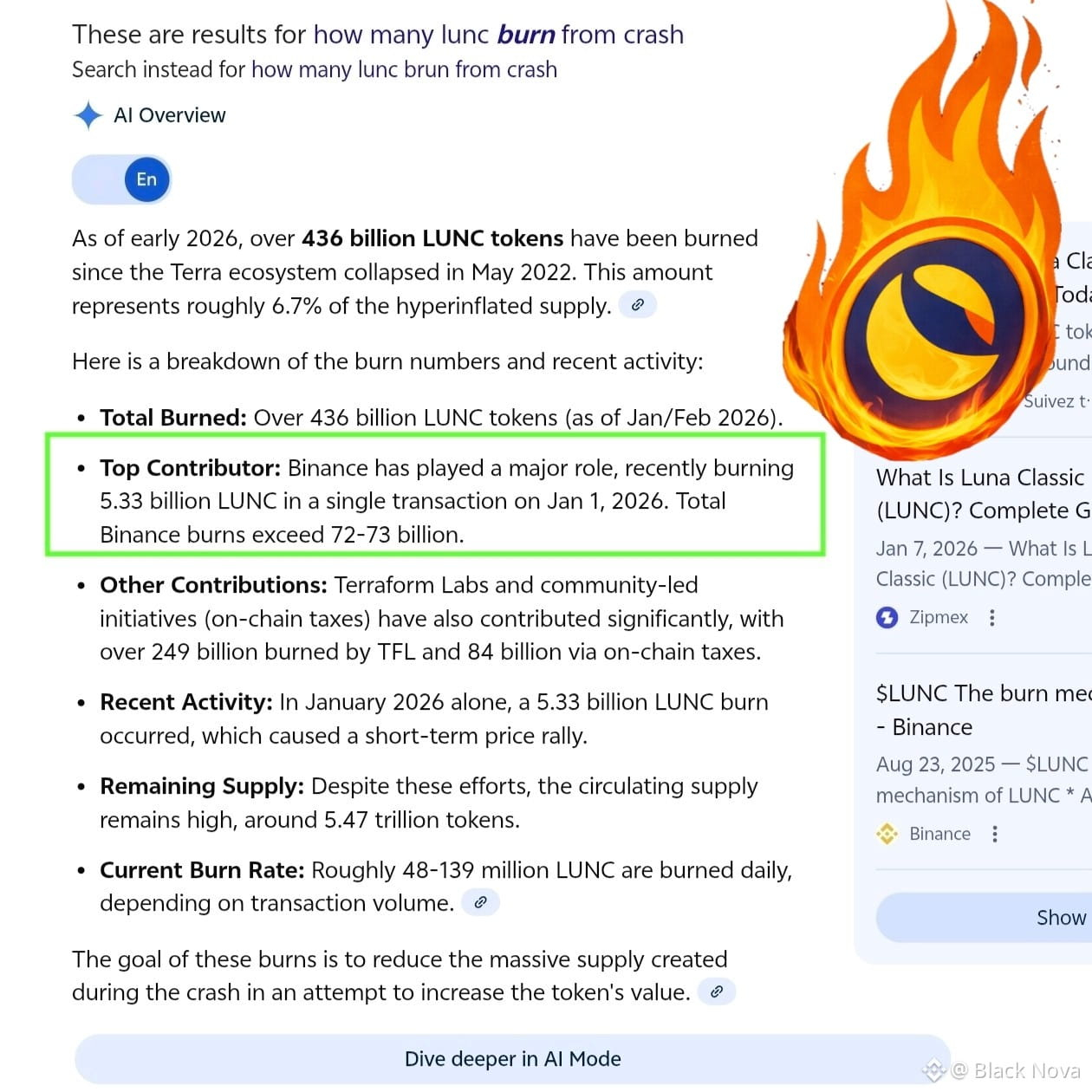
Task: Click the corrected query 'how many lunc burn from crash'
Action: 498,35
